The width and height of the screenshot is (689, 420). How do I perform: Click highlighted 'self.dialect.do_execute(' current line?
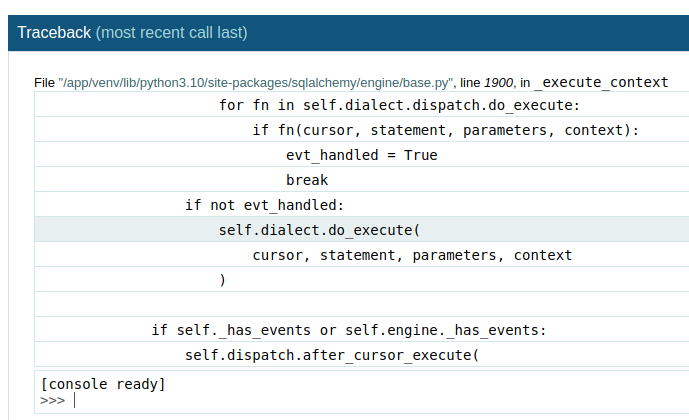coord(319,230)
